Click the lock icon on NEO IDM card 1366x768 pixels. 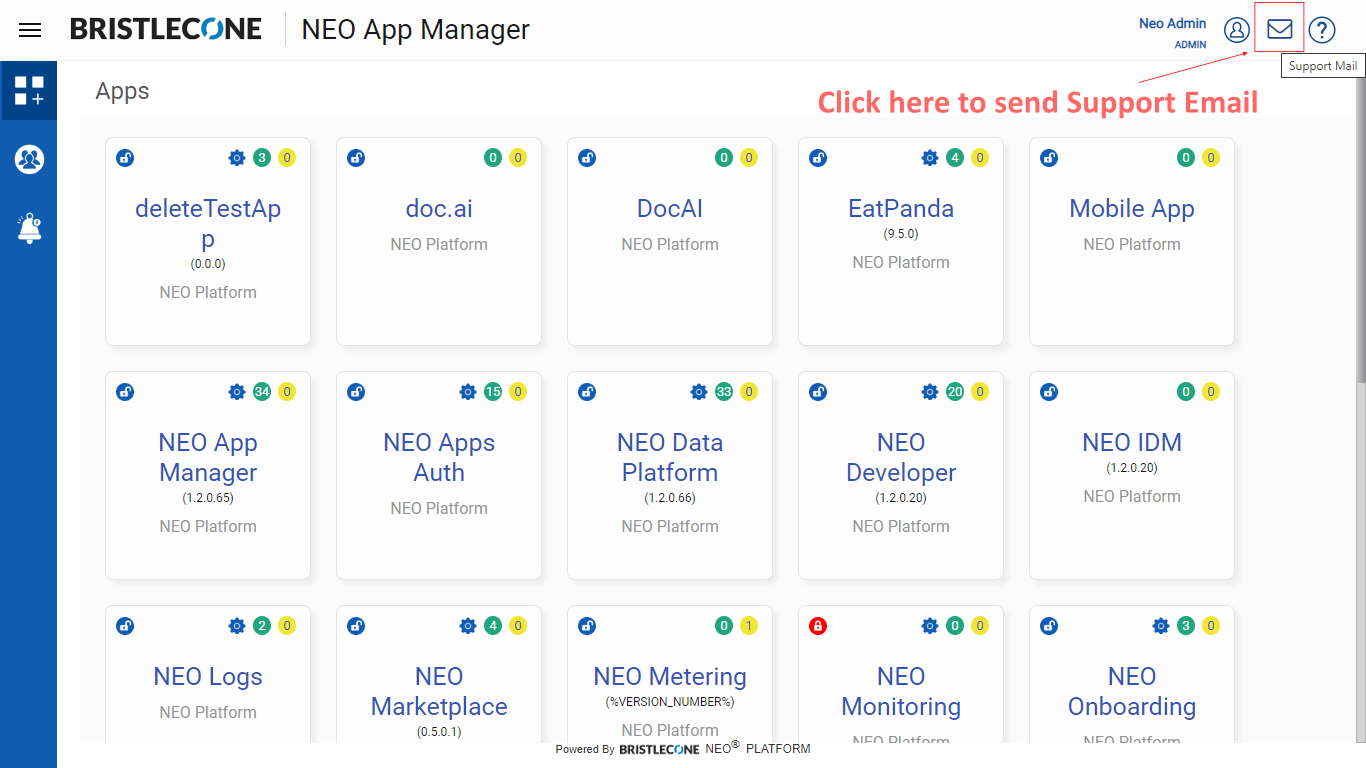coord(1049,392)
